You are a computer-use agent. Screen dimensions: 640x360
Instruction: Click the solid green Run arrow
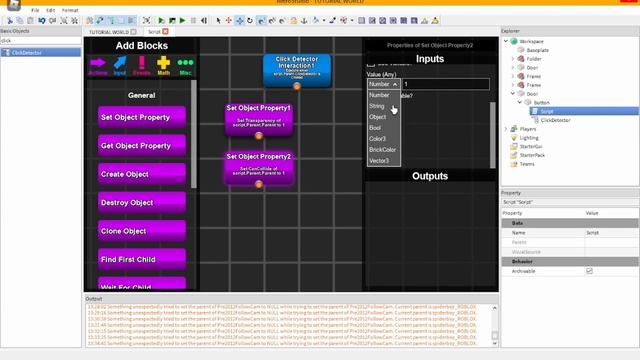tap(182, 20)
